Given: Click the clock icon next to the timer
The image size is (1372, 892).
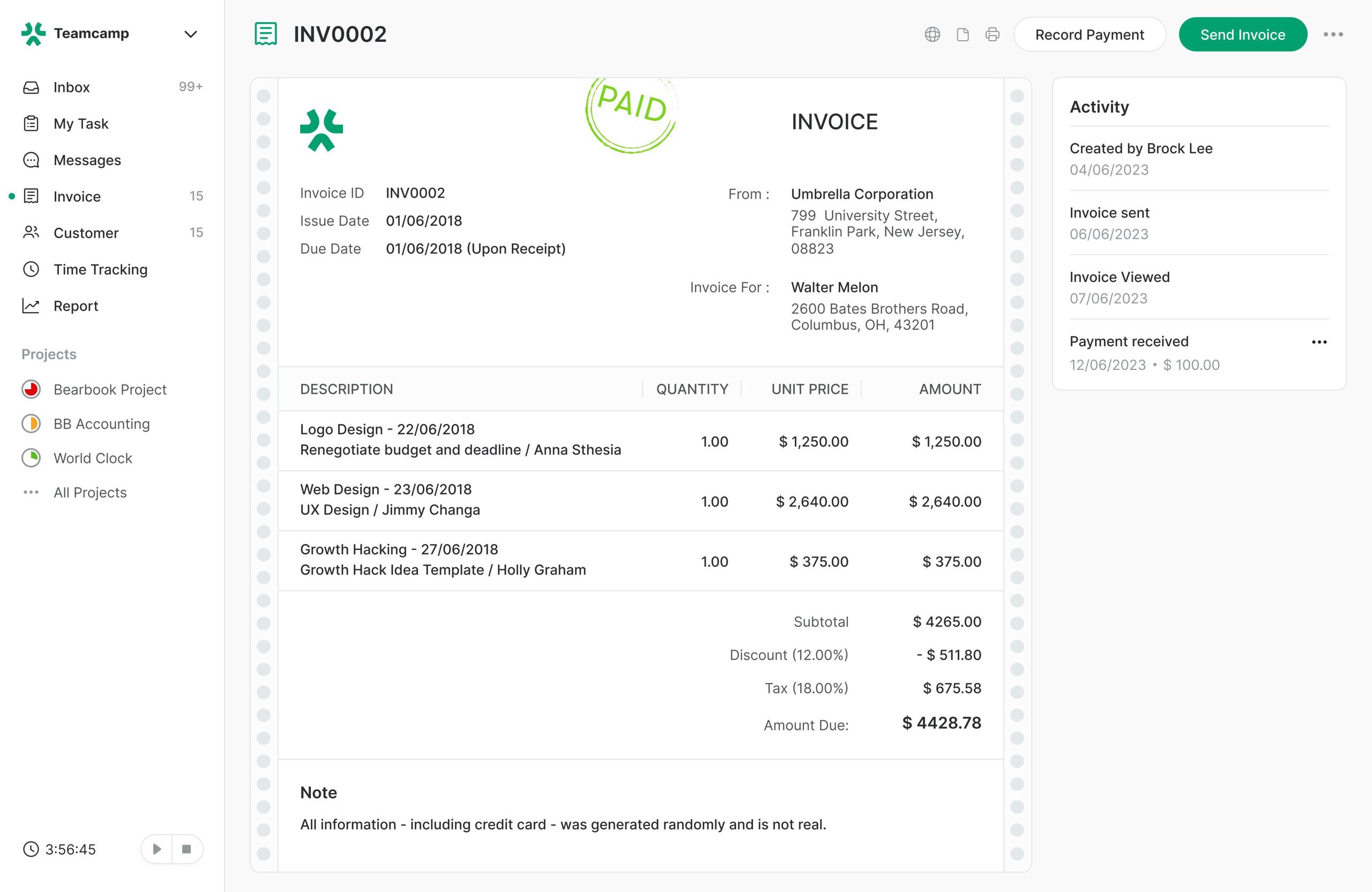Looking at the screenshot, I should tap(31, 849).
